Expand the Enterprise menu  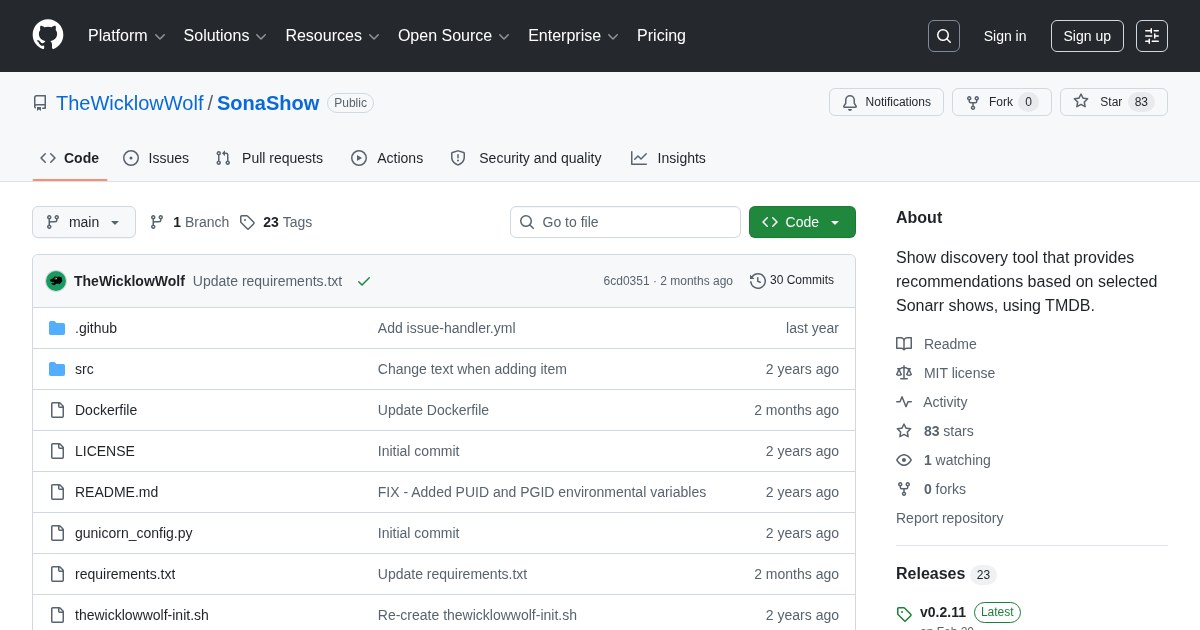573,36
